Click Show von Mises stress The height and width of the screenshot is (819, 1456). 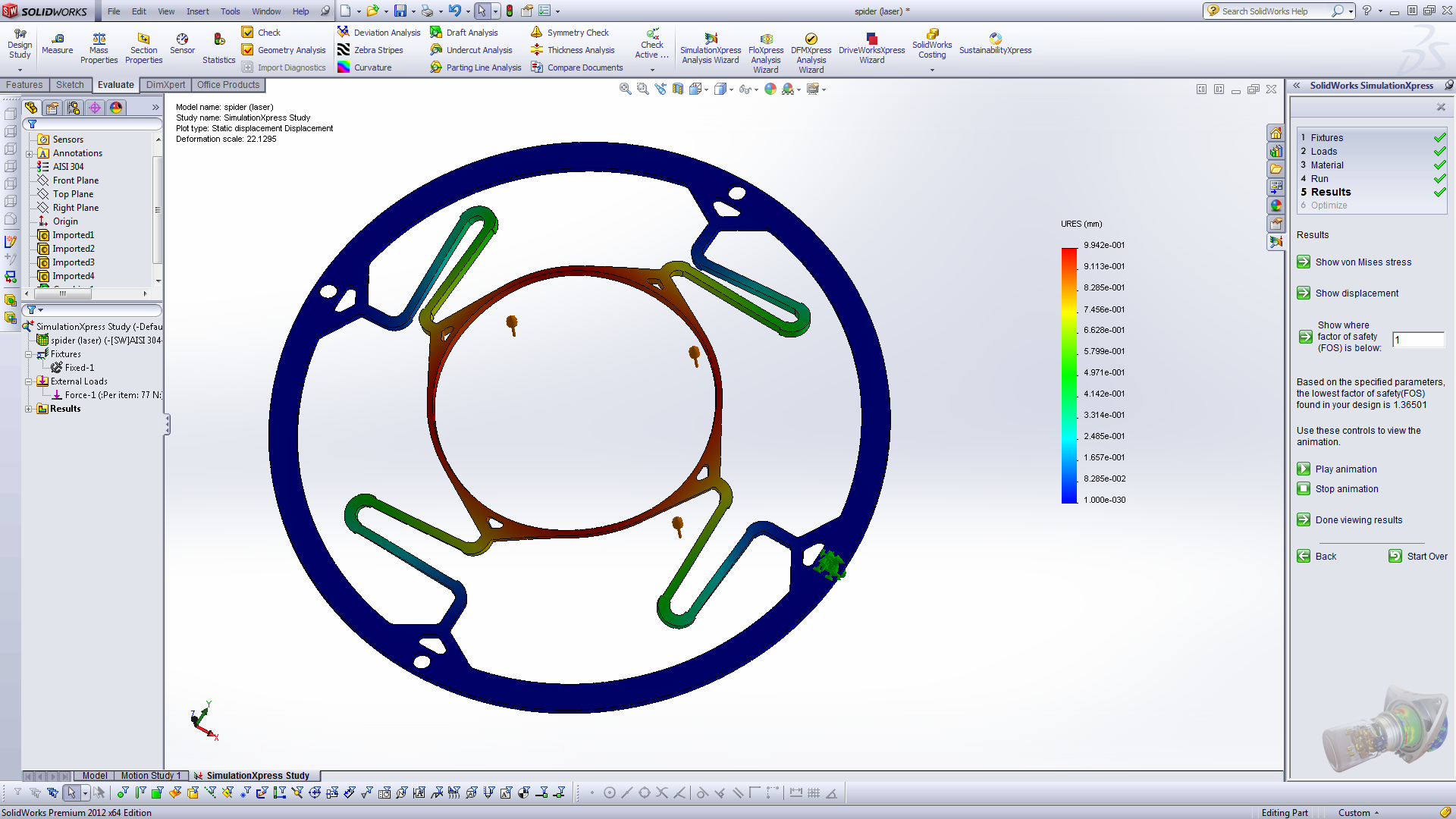pyautogui.click(x=1354, y=262)
